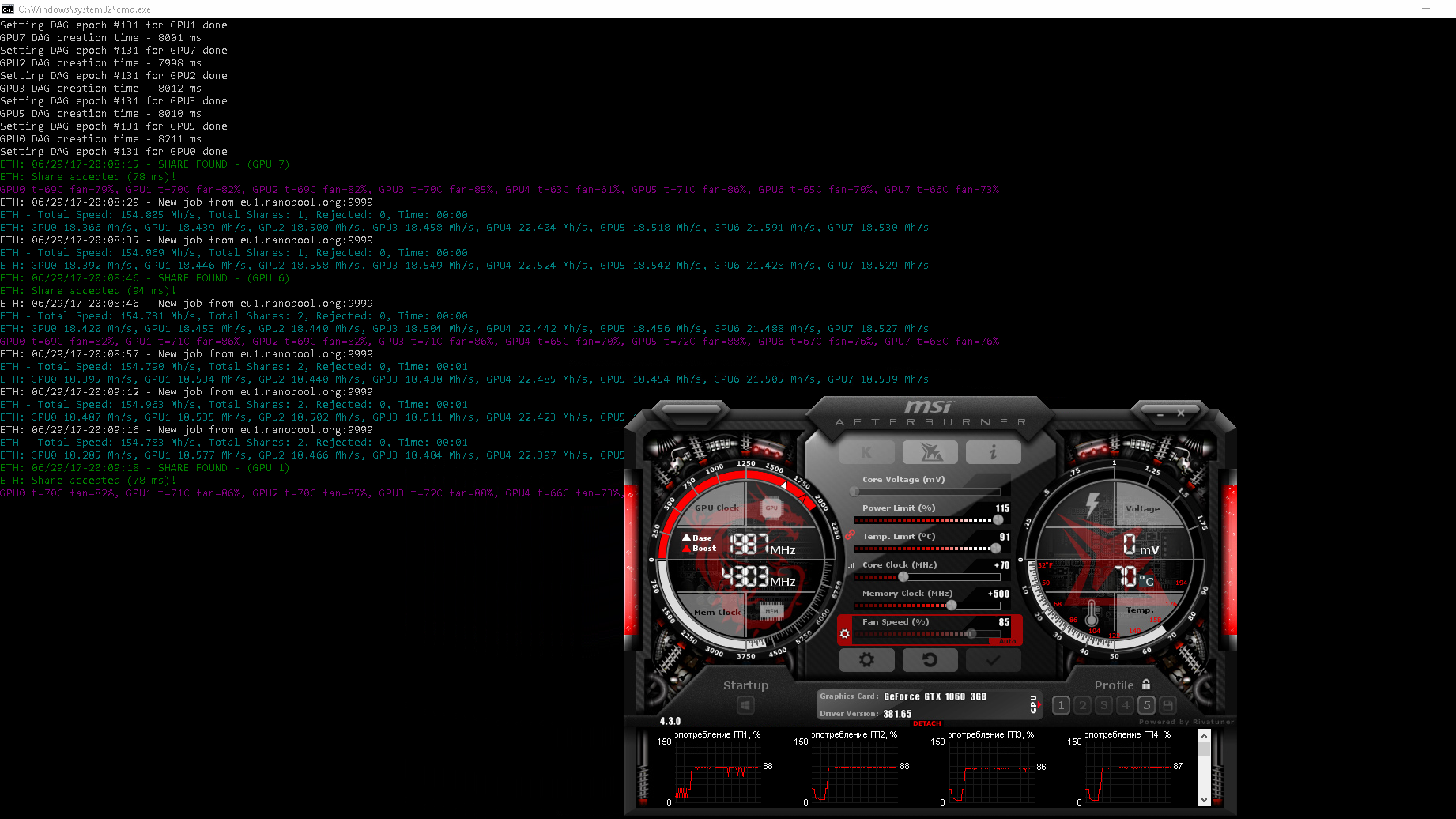Click the power consumption ГП3 graph

992,772
